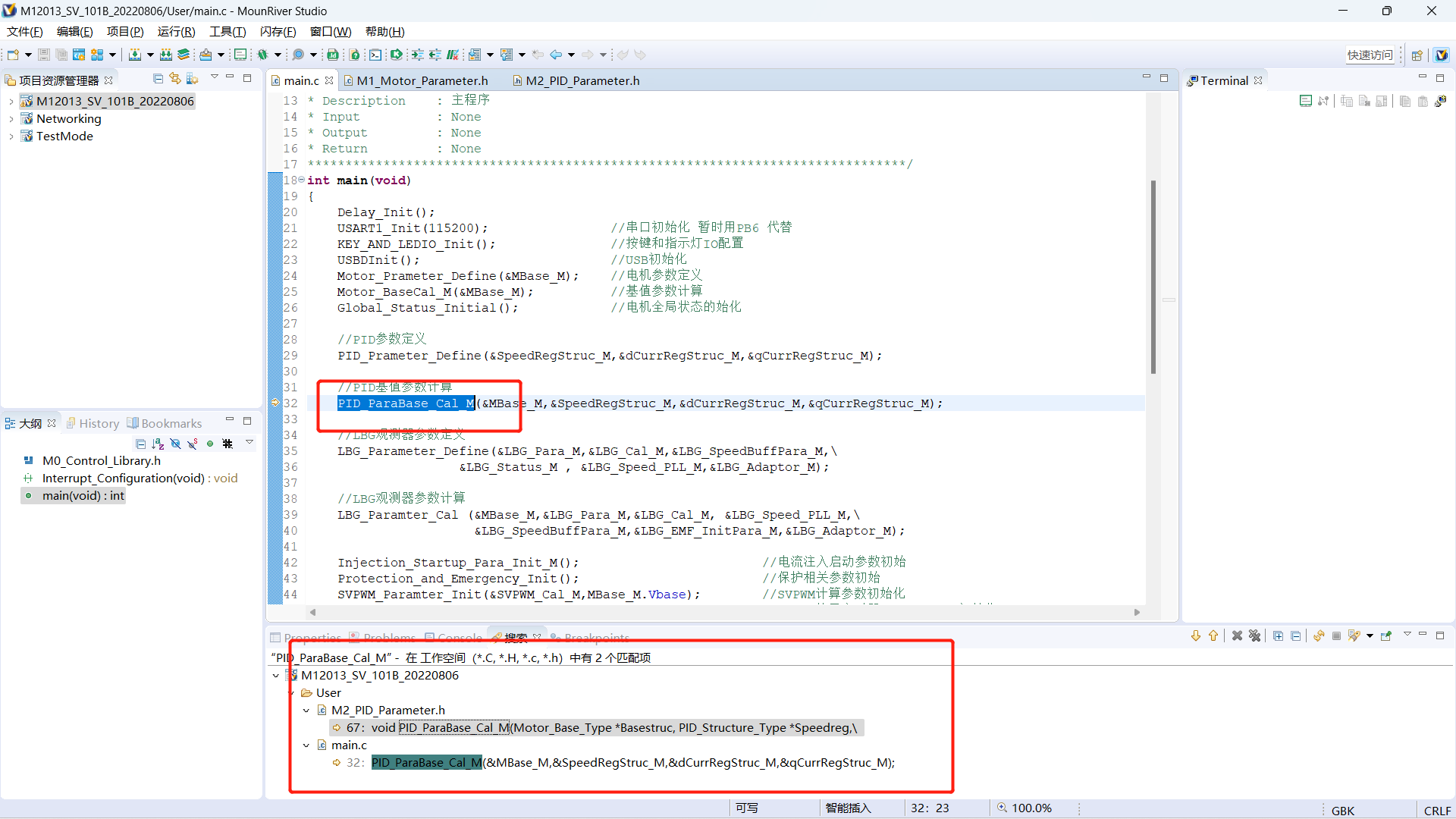The width and height of the screenshot is (1456, 819).
Task: Collapse all items in outline panel
Action: 140,444
